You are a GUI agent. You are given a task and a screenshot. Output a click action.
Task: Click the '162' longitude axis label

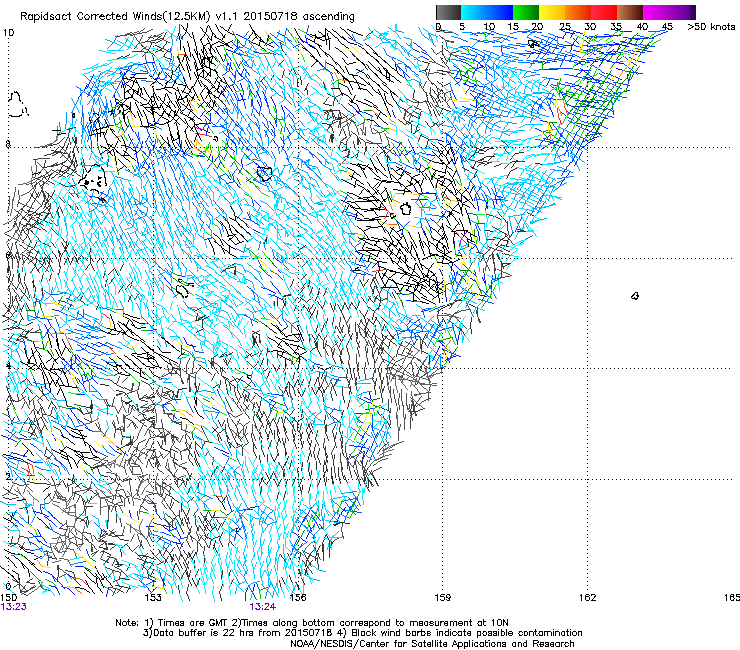tap(587, 598)
